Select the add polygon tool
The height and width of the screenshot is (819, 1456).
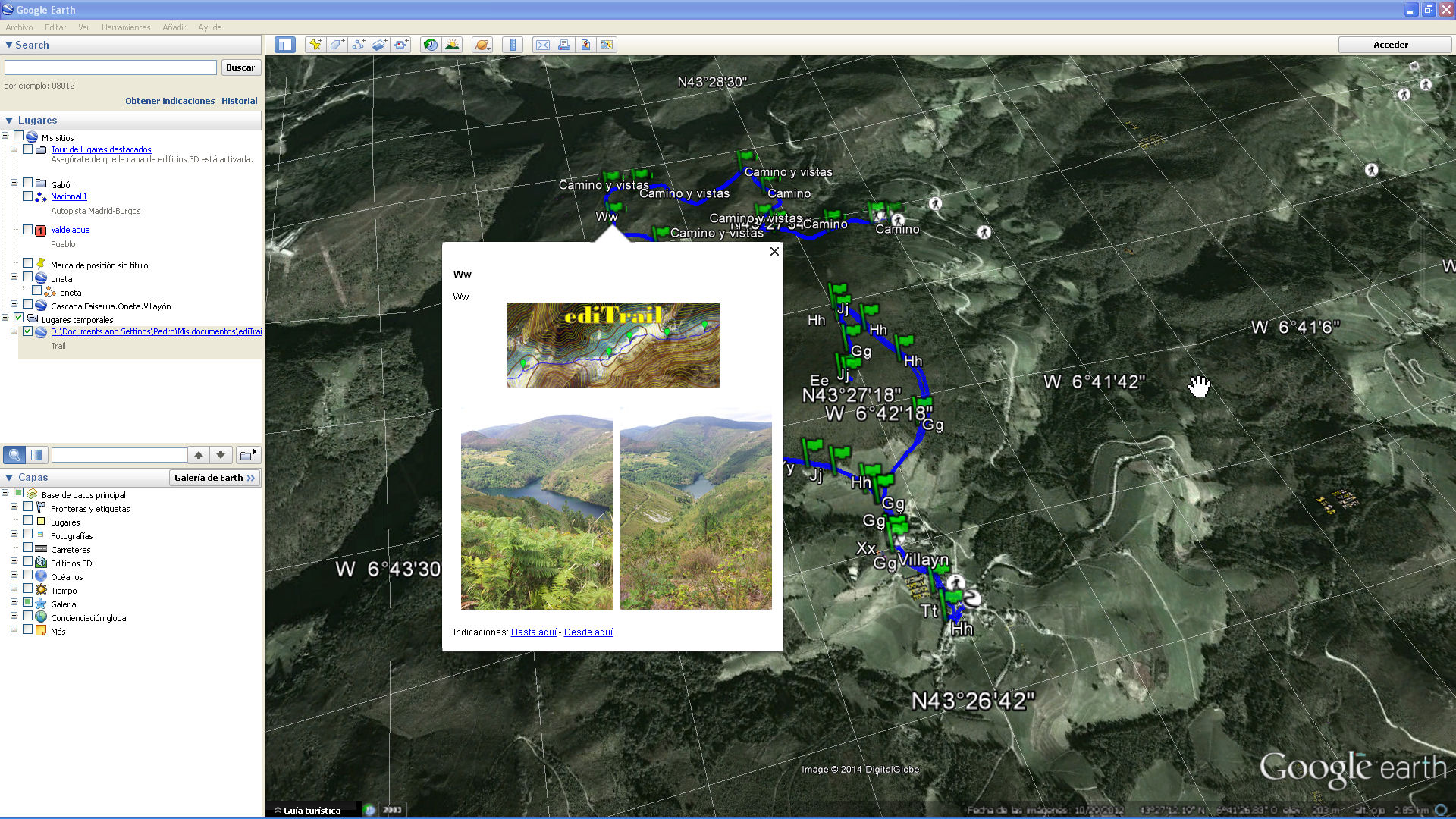click(x=337, y=45)
